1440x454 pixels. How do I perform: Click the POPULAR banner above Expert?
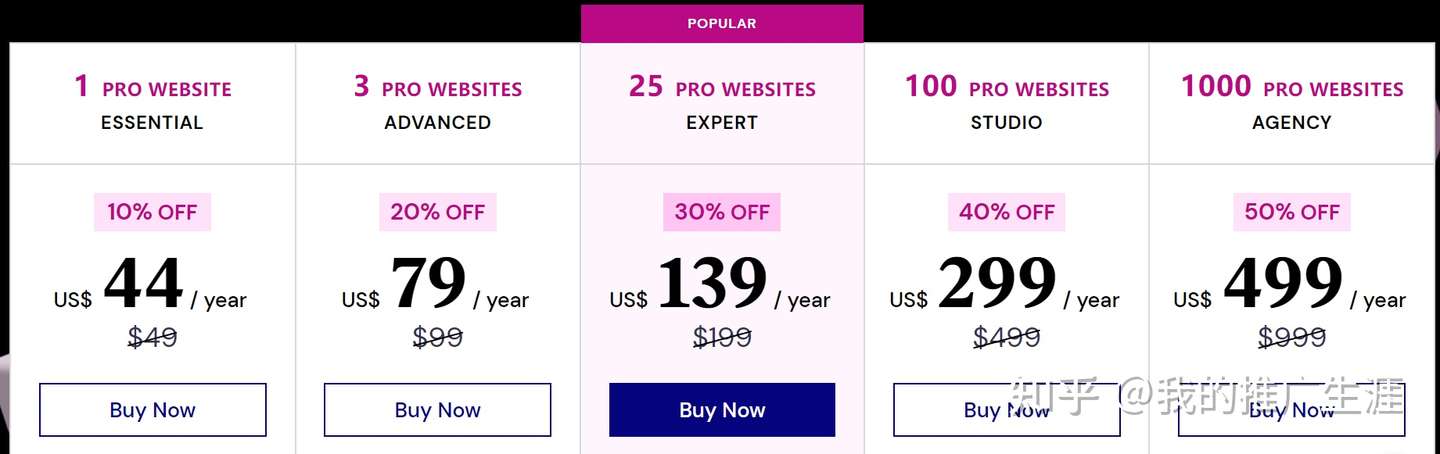pyautogui.click(x=722, y=23)
